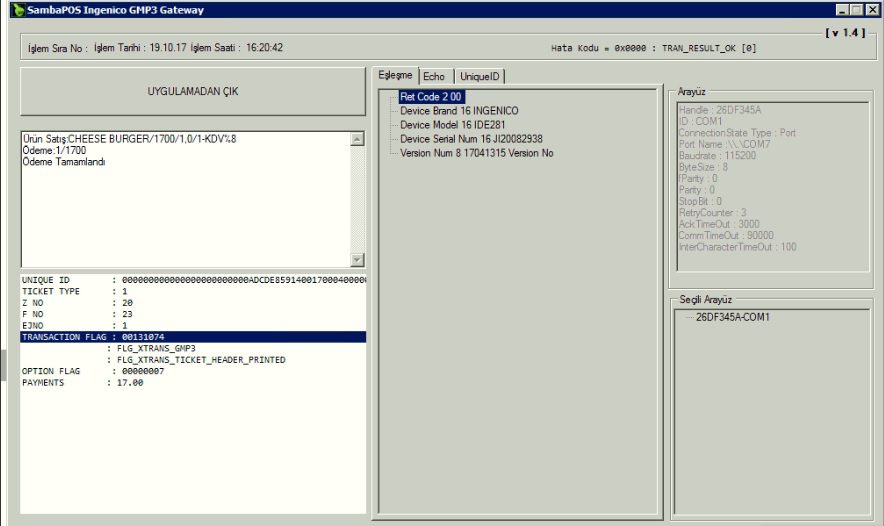
Task: Select the TRANSACTION FLAG row
Action: tap(192, 337)
